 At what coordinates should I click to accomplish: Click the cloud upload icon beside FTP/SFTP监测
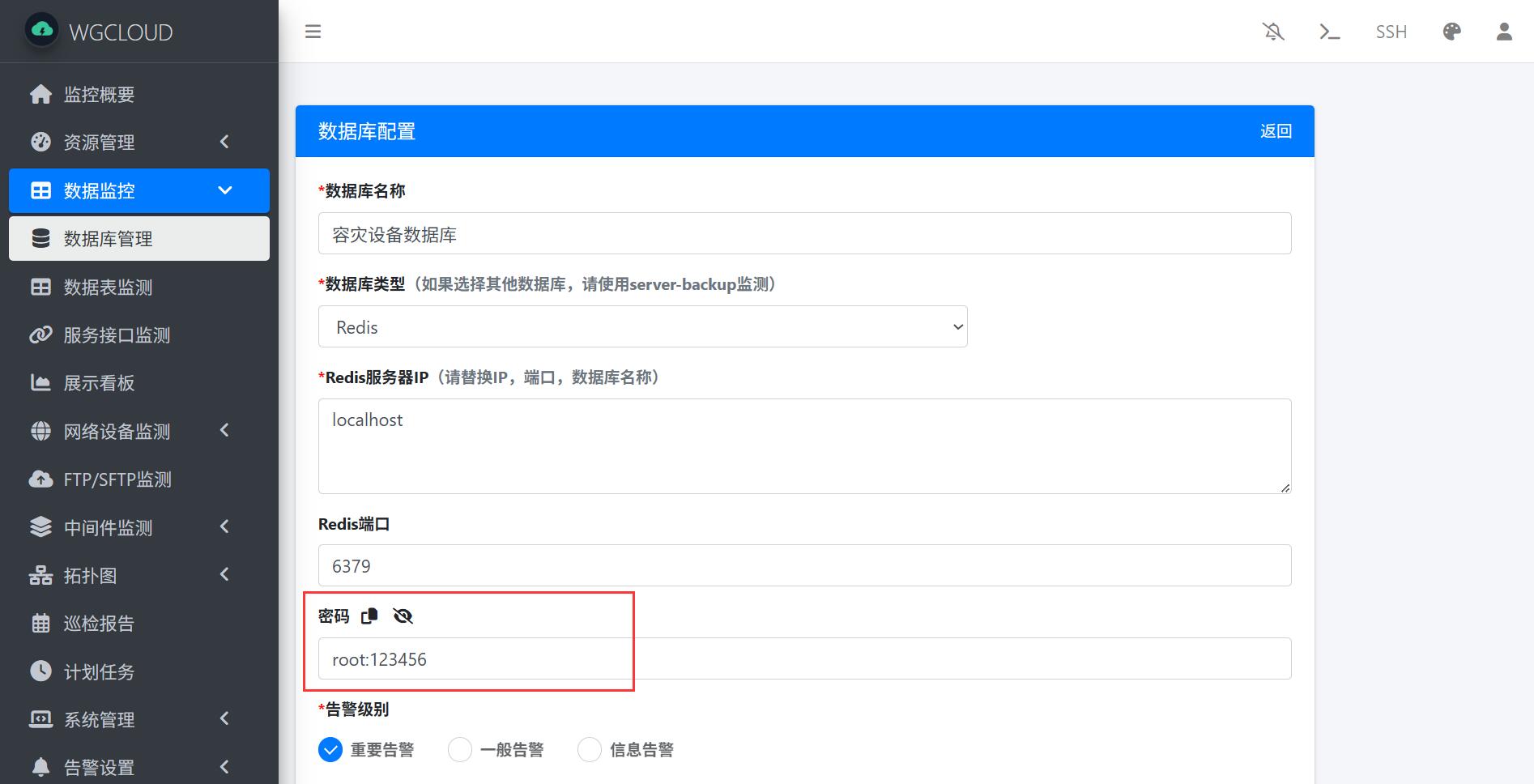(x=40, y=479)
